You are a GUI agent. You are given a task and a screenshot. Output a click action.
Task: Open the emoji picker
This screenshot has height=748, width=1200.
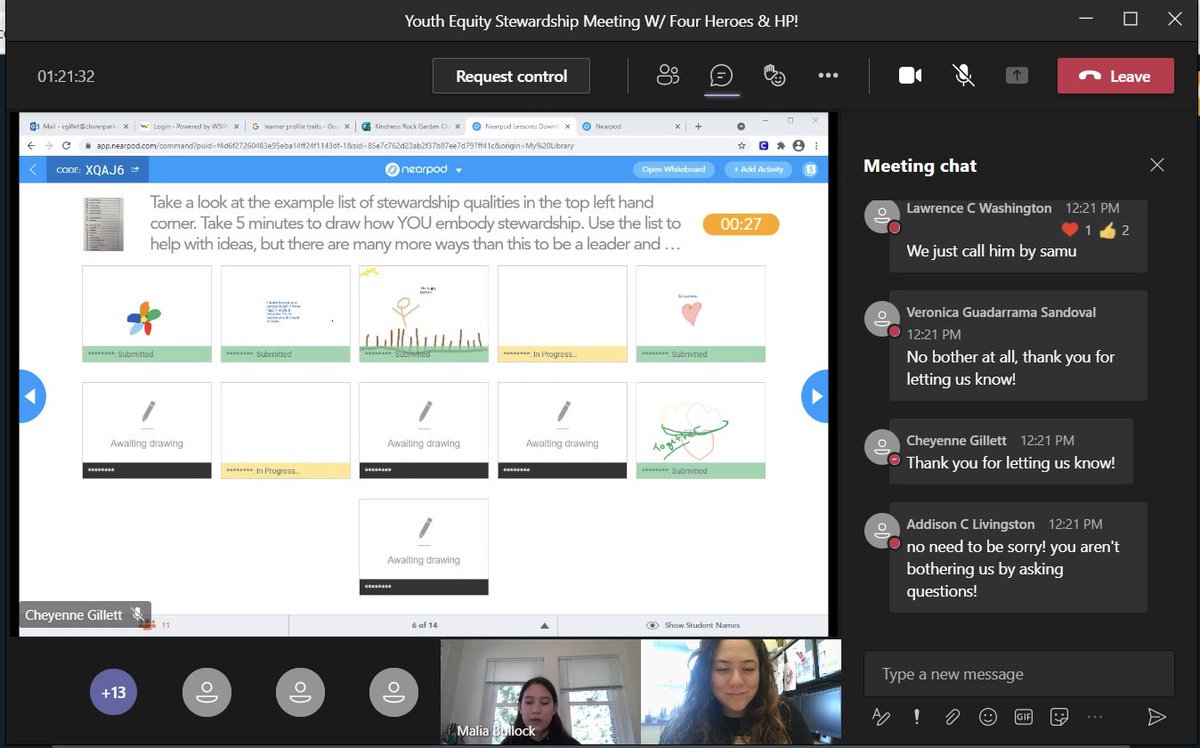tap(988, 716)
